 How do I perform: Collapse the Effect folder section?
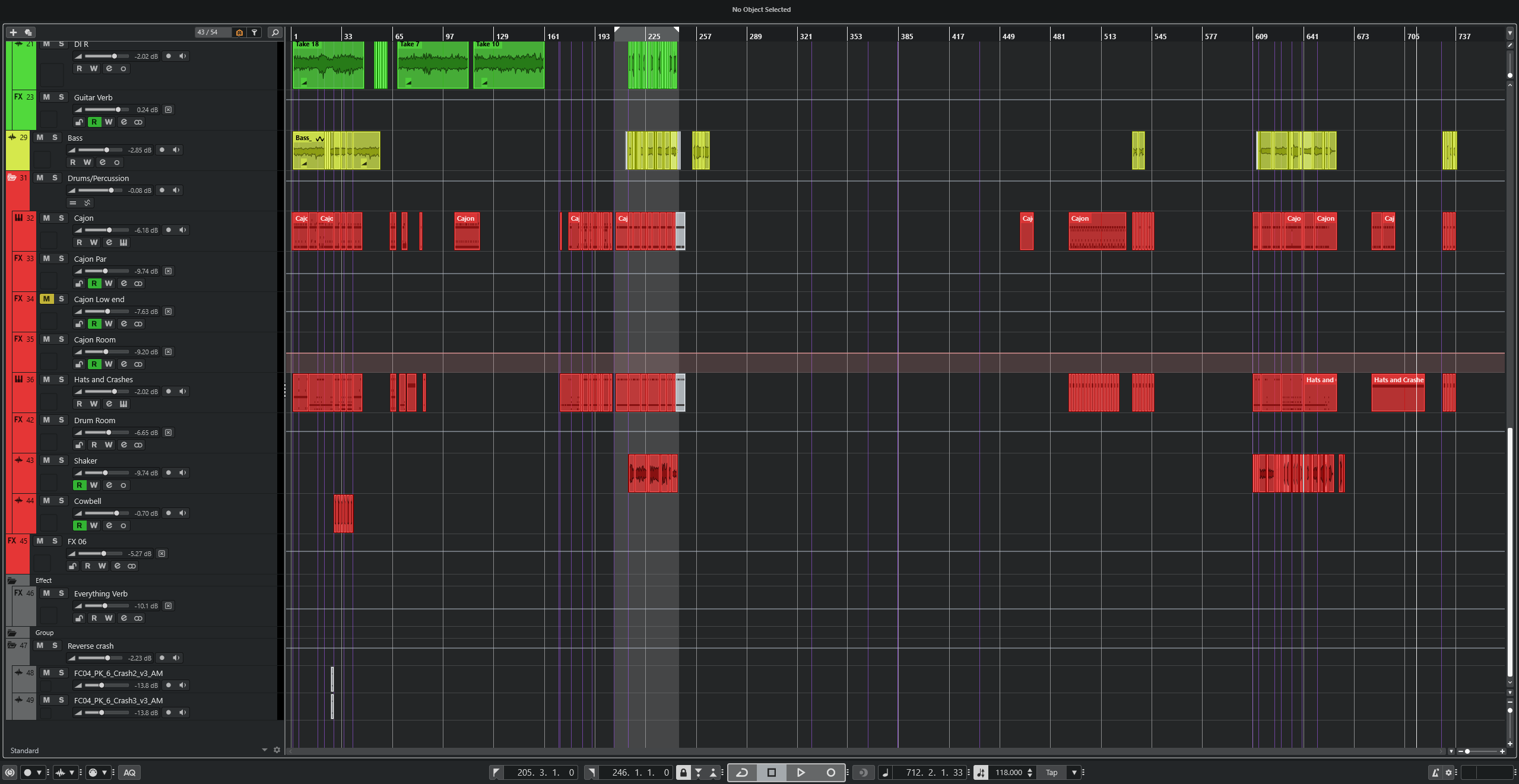pos(11,580)
